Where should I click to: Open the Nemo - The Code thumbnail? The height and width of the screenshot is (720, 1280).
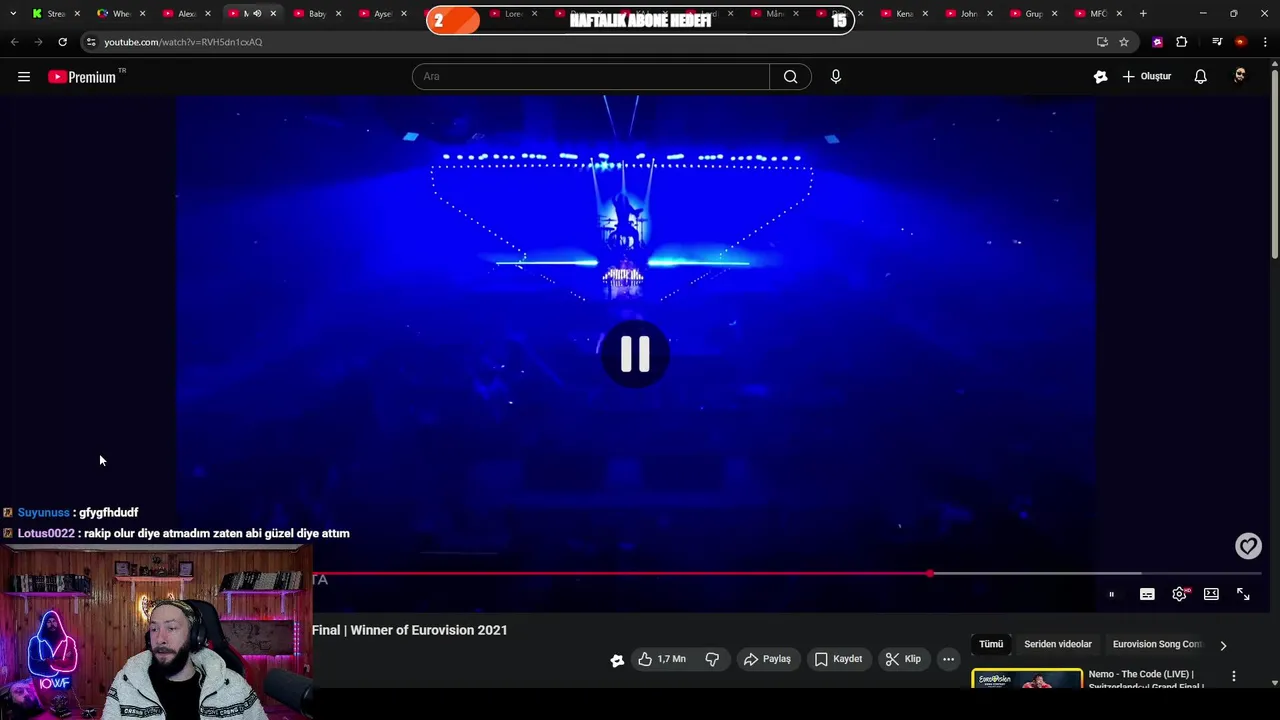tap(1027, 679)
